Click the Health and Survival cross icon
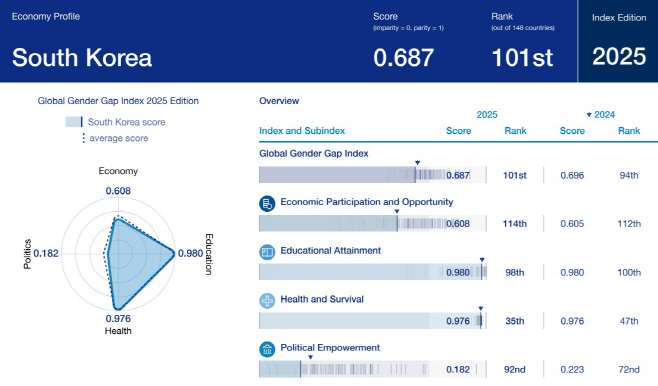Screen dimensions: 658x386 [267, 301]
